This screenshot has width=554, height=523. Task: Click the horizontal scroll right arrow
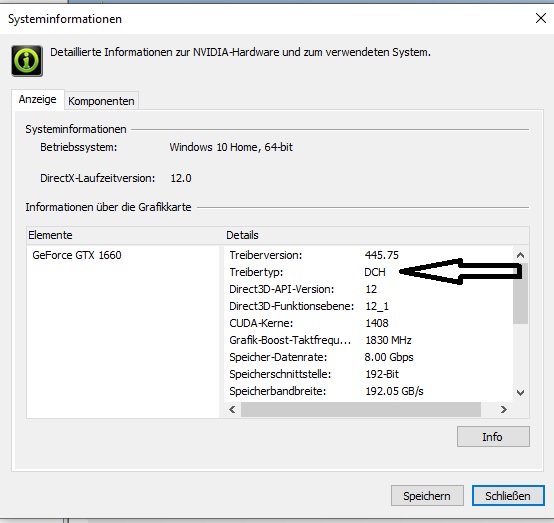503,410
